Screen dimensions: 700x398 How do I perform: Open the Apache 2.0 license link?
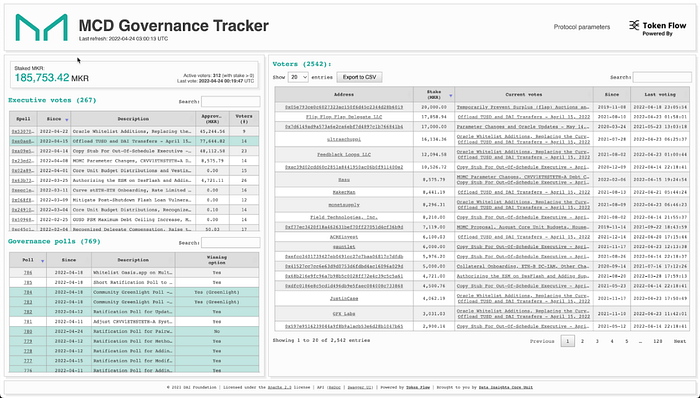point(279,387)
